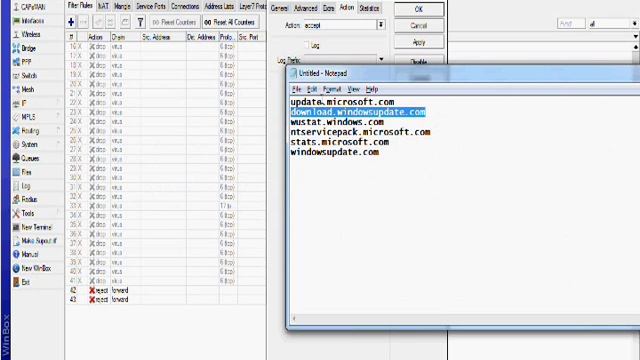Switch to the Mangle tab
The height and width of the screenshot is (360, 640).
(x=122, y=6)
